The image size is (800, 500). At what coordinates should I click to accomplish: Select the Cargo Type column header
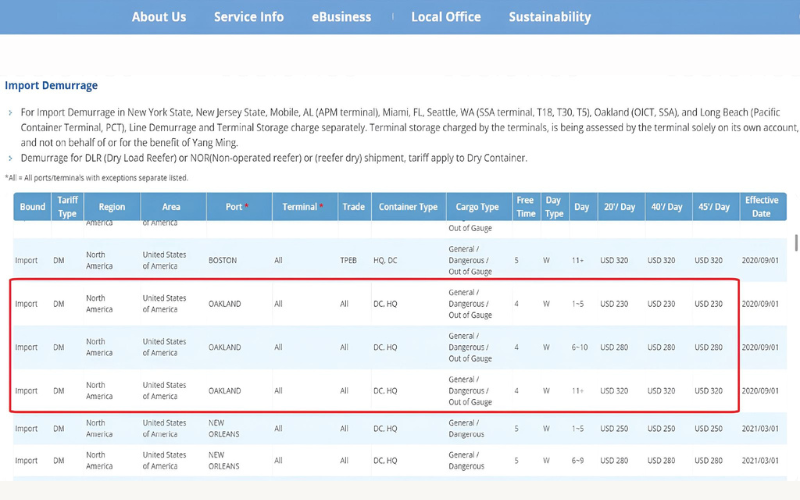pyautogui.click(x=477, y=207)
